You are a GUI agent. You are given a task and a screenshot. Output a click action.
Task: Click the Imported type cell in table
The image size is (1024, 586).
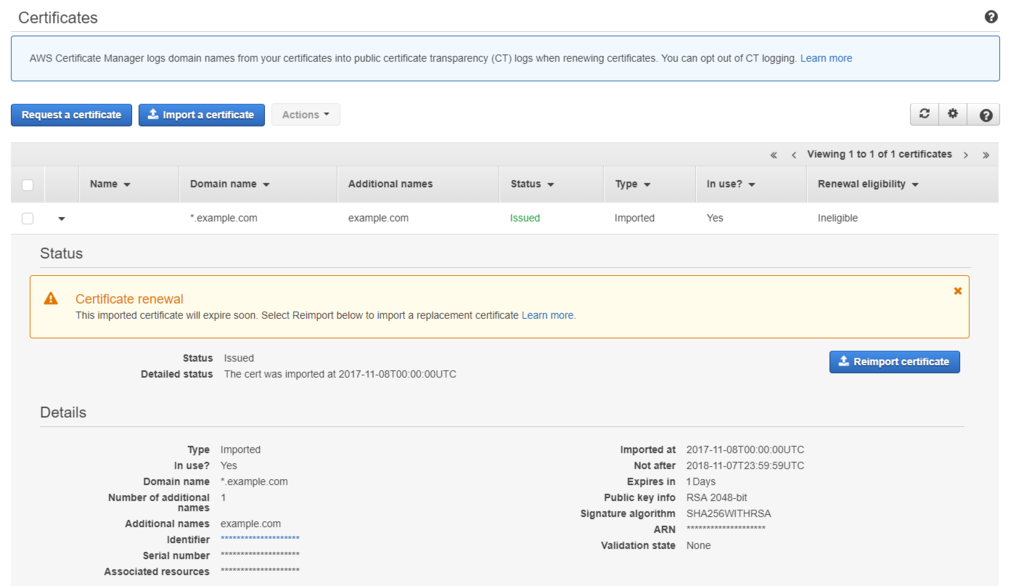(x=634, y=218)
